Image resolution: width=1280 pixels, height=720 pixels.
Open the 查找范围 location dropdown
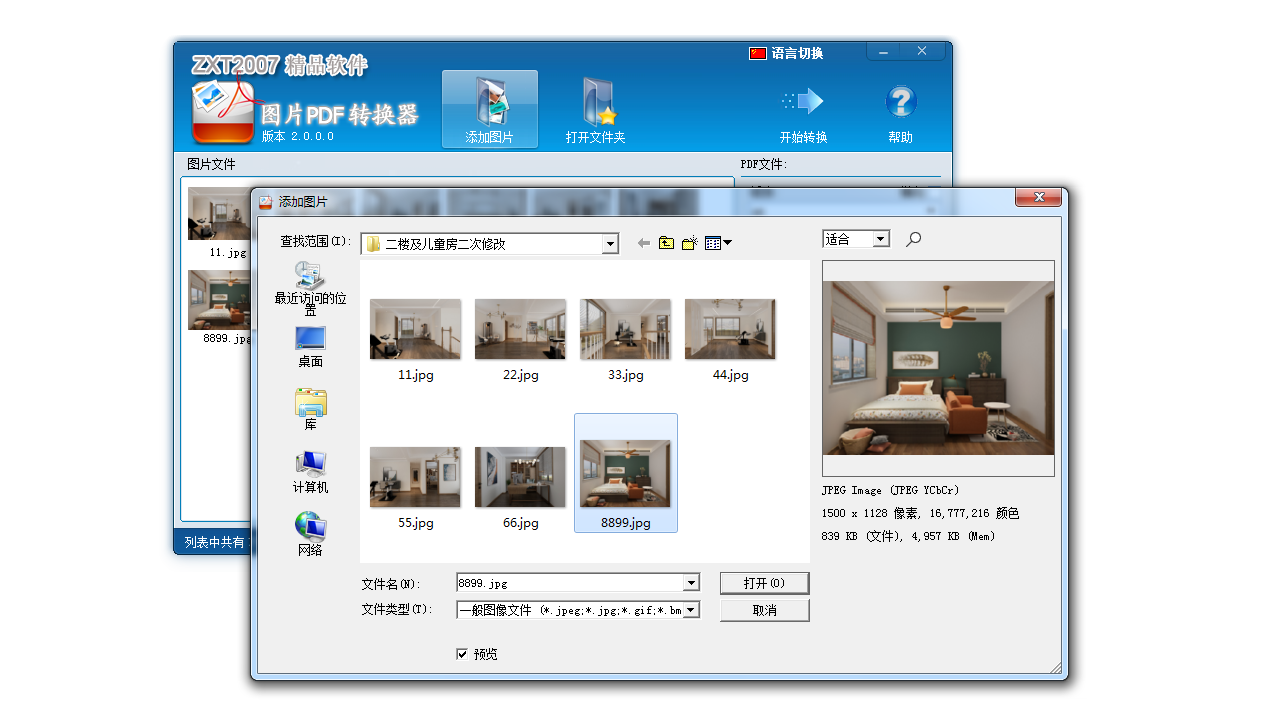pyautogui.click(x=609, y=243)
